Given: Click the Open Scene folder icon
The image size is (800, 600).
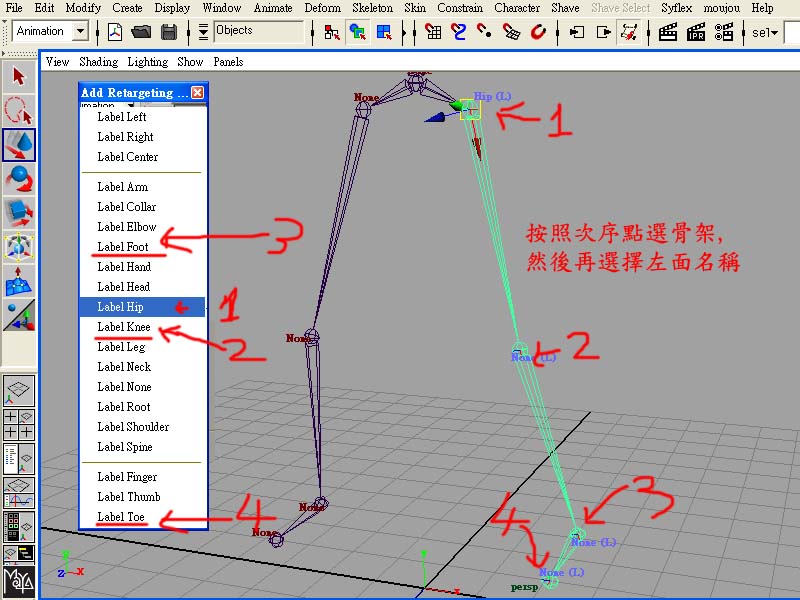Looking at the screenshot, I should [141, 32].
